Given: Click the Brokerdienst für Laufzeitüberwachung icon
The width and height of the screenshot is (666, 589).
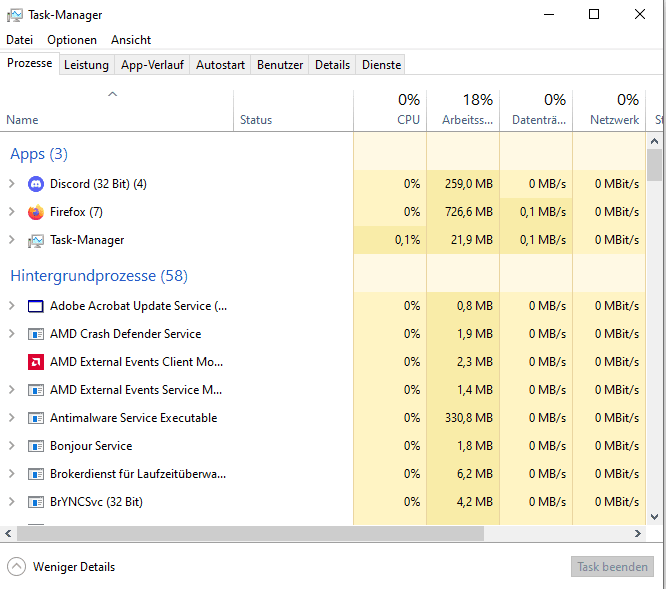Looking at the screenshot, I should (36, 474).
